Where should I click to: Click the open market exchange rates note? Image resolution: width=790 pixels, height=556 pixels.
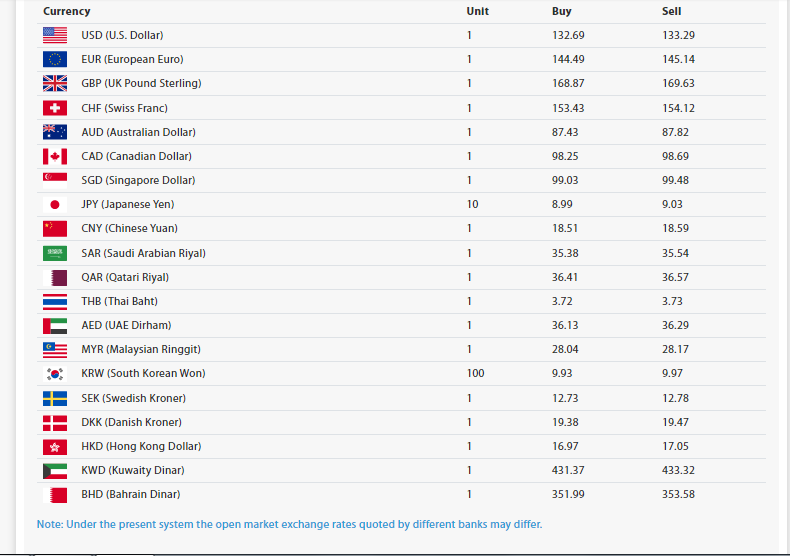pyautogui.click(x=289, y=524)
